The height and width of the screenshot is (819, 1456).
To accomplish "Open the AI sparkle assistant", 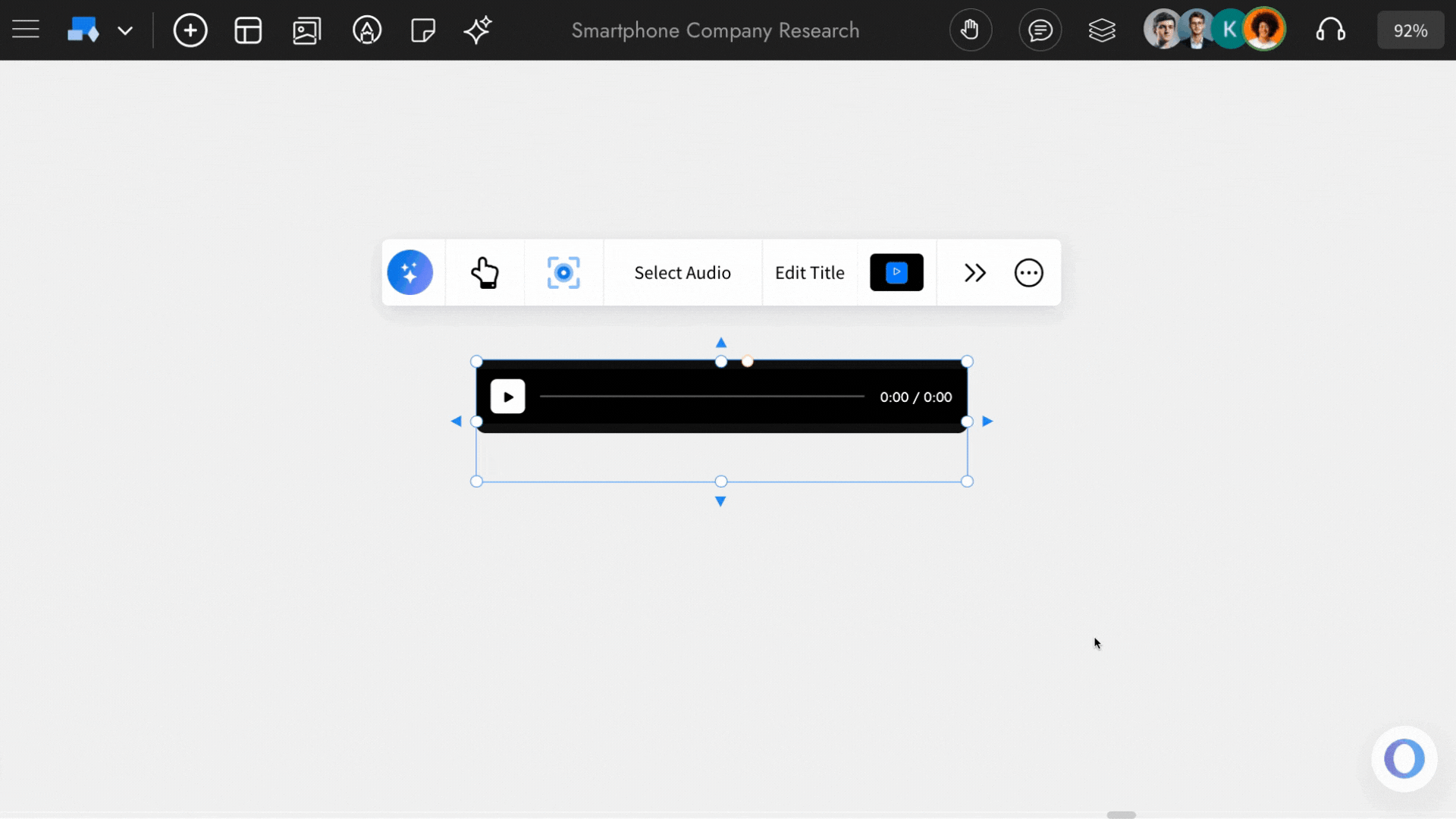I will point(478,30).
